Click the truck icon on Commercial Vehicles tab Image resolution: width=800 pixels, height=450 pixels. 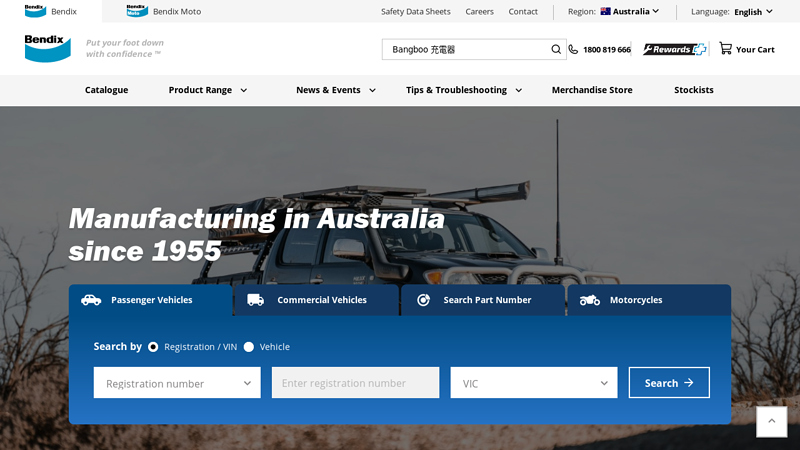[256, 300]
